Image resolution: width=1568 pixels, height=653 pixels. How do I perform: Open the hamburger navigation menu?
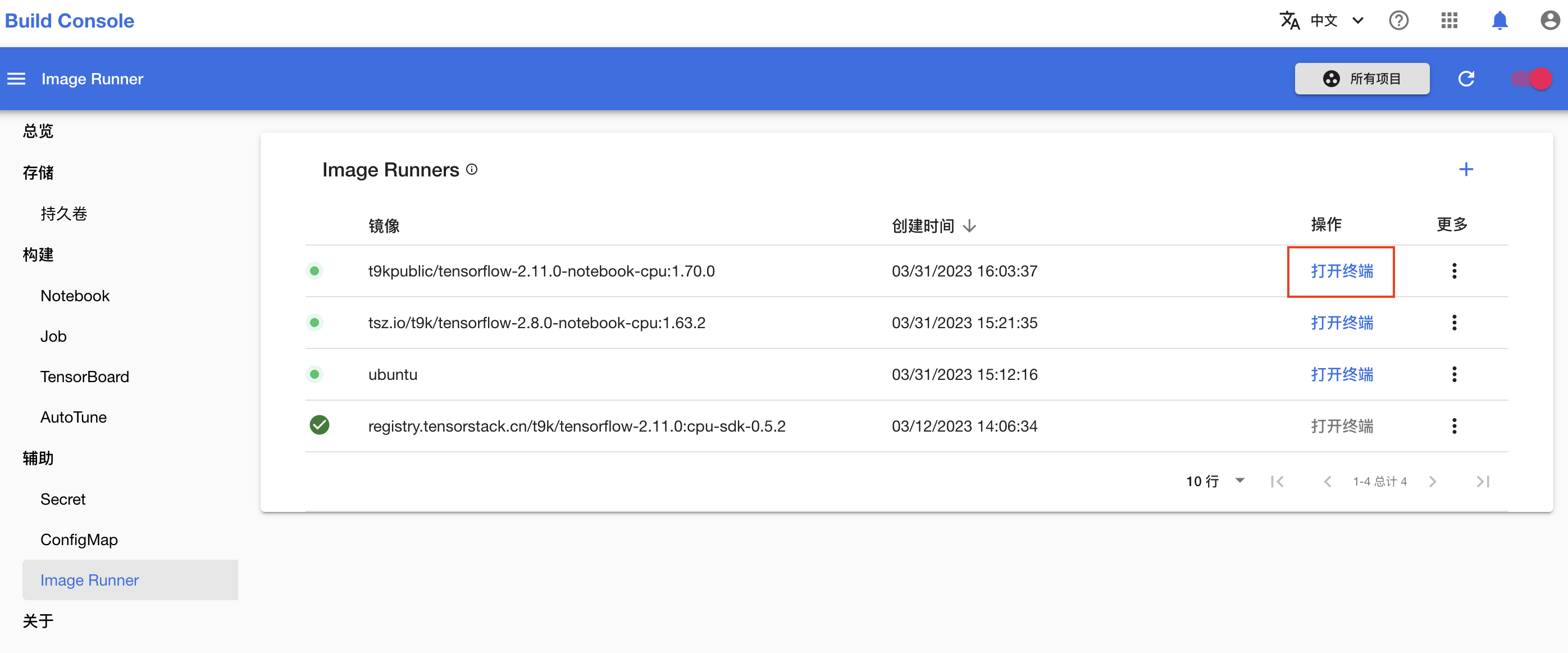click(x=16, y=79)
